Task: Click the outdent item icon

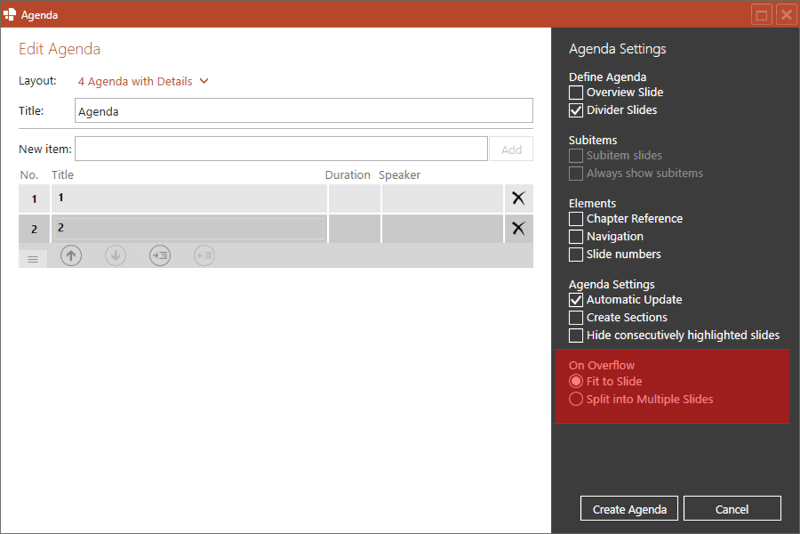Action: coord(204,256)
